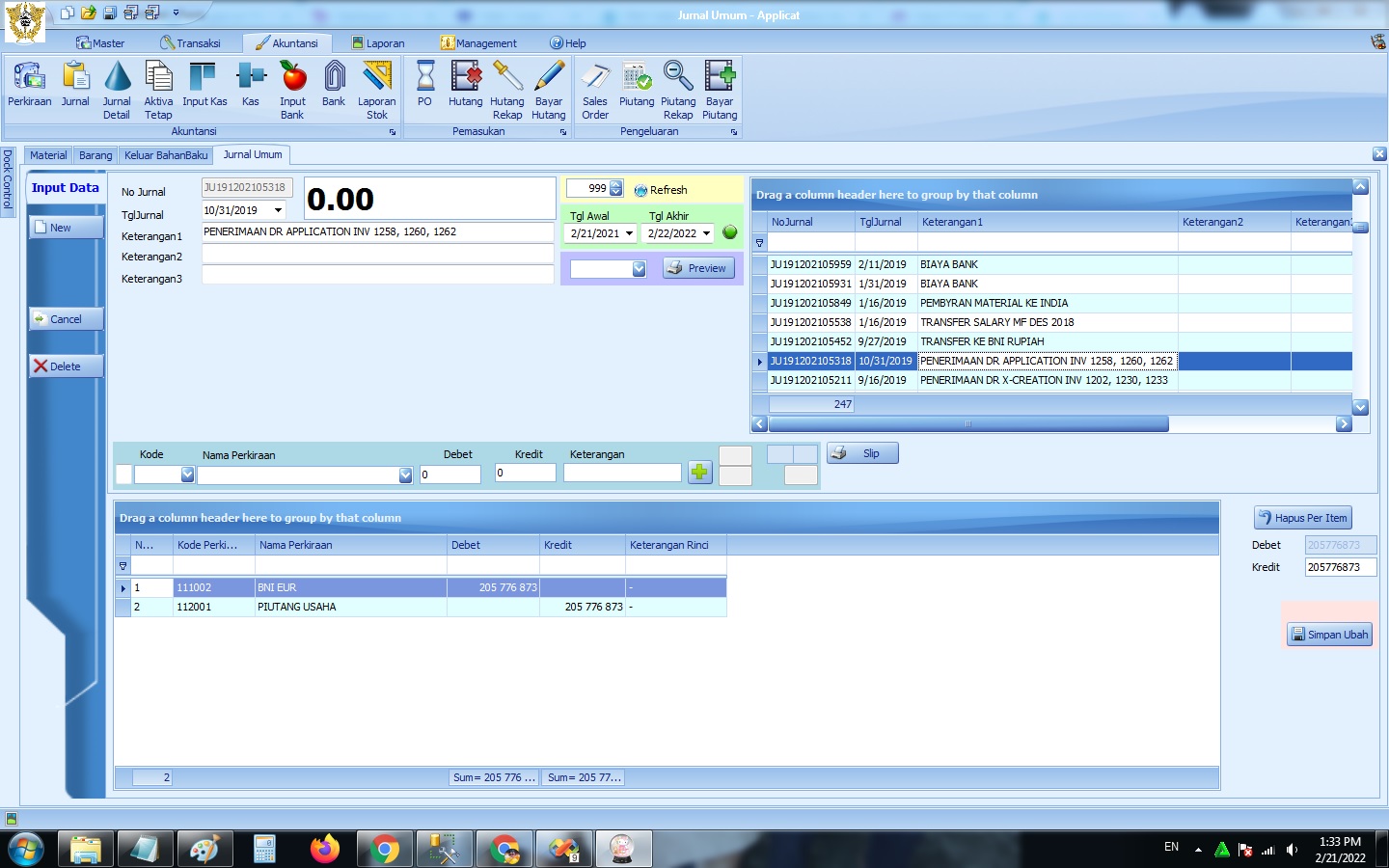Screen dimensions: 1389x868
Task: Click the Simpan Ubah button
Action: coord(1329,635)
